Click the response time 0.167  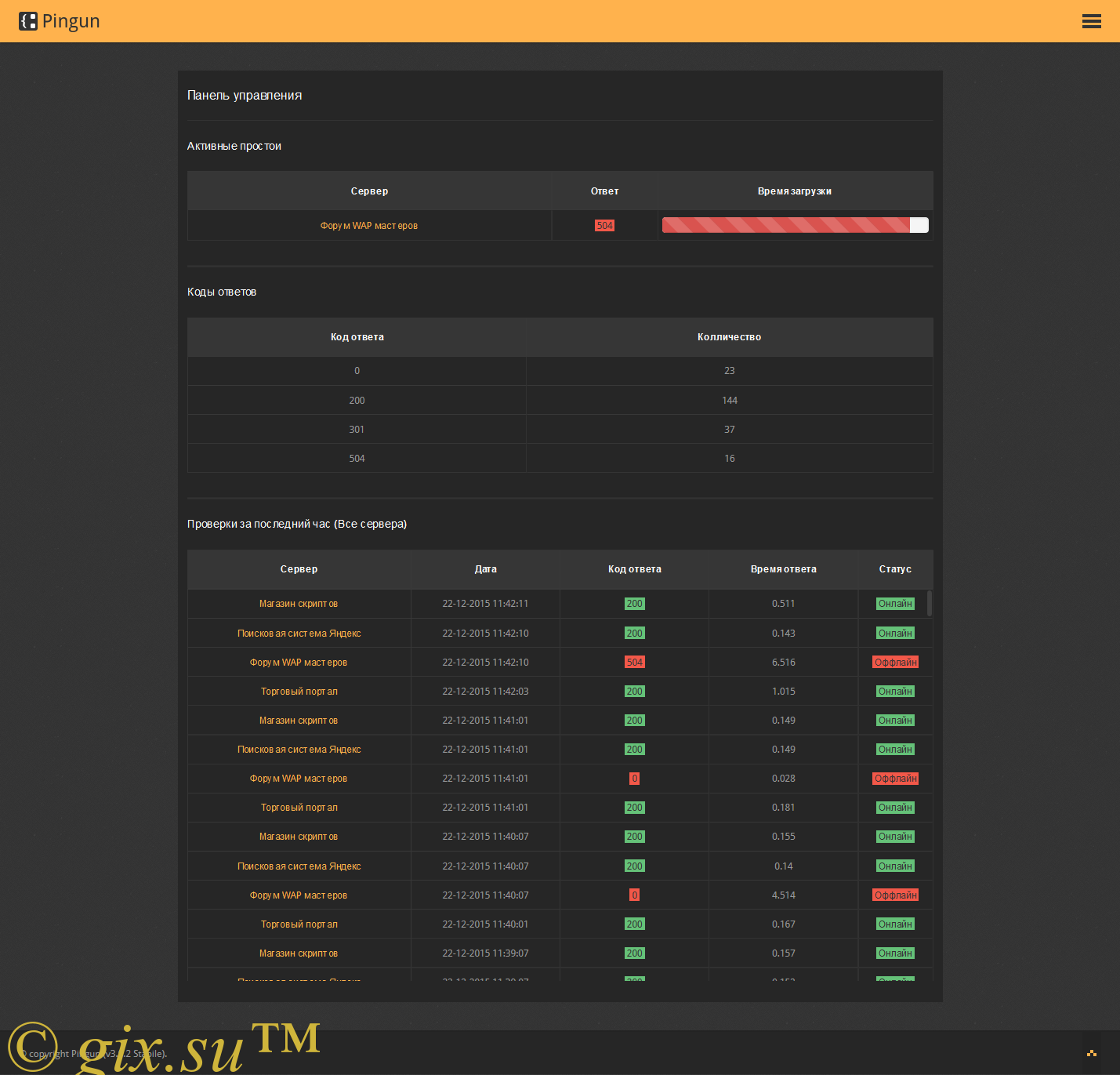[x=783, y=924]
